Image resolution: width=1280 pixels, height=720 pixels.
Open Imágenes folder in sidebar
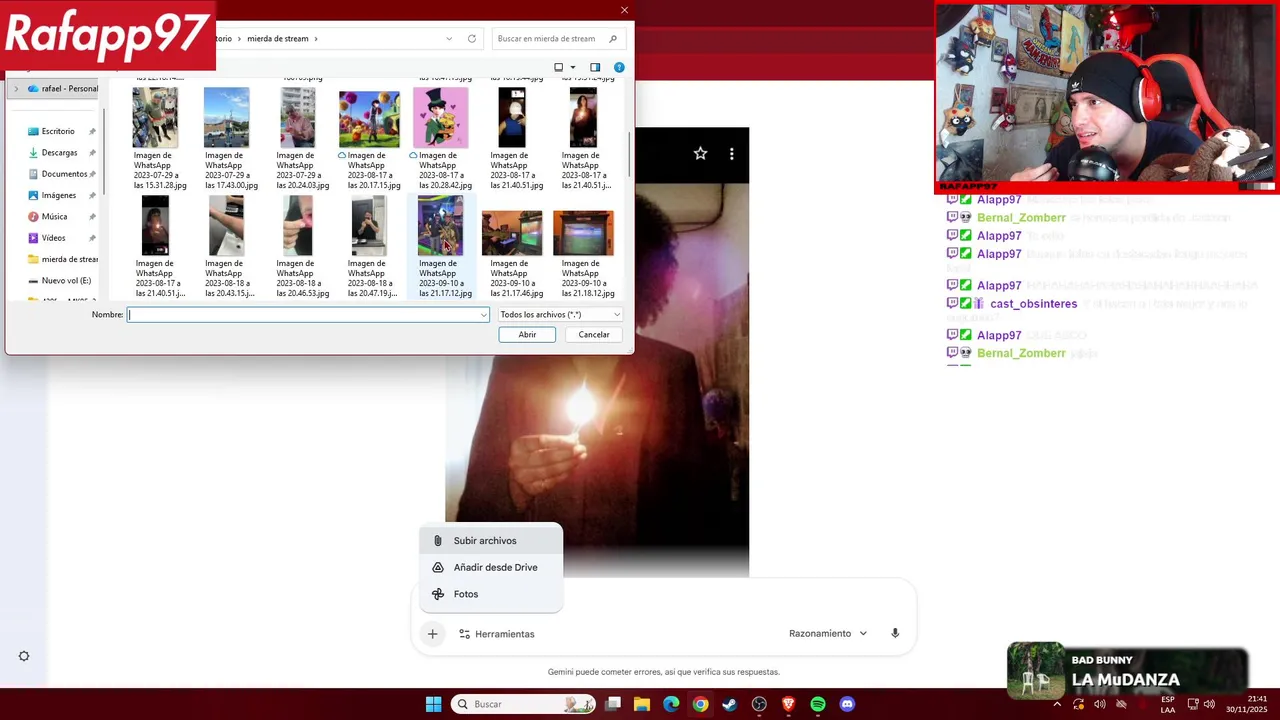pos(58,195)
